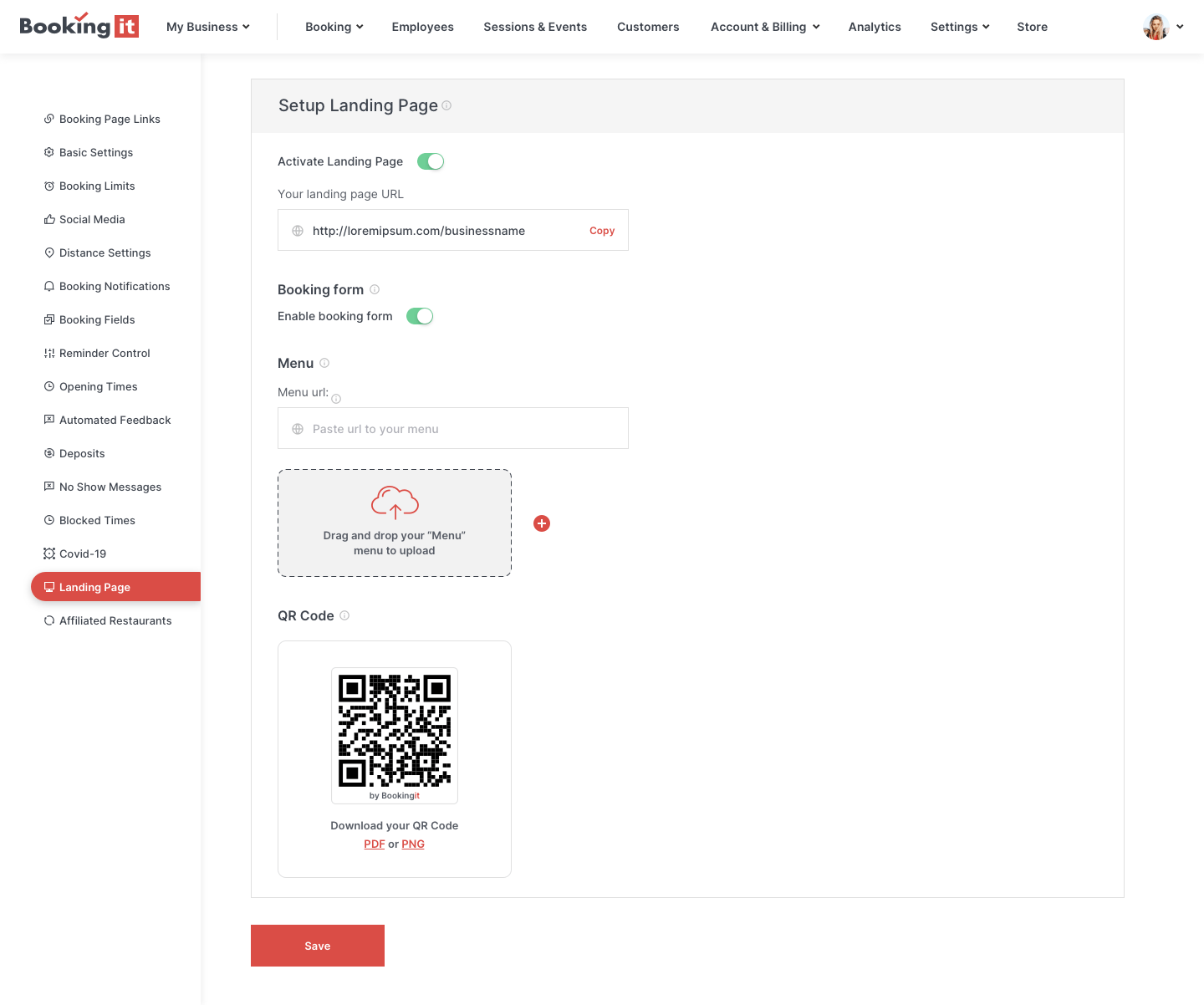Viewport: 1204px width, 1005px height.
Task: Click the Blocked Times clock icon
Action: click(x=49, y=520)
